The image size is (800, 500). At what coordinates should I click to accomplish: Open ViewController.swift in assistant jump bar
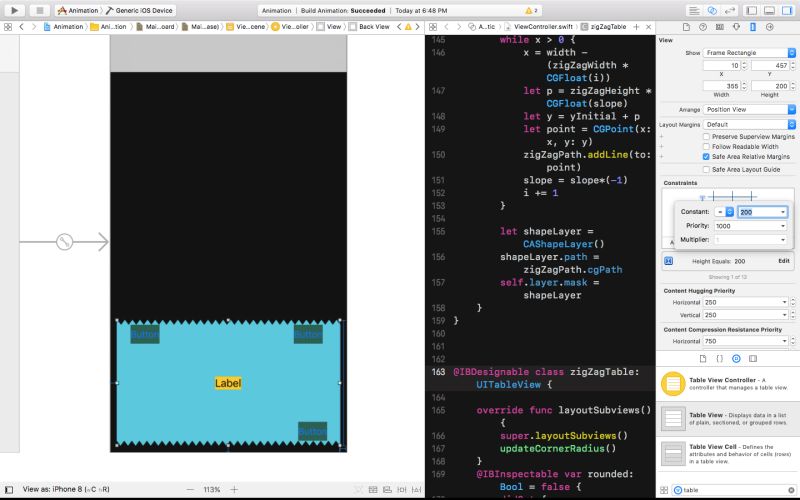pyautogui.click(x=539, y=27)
